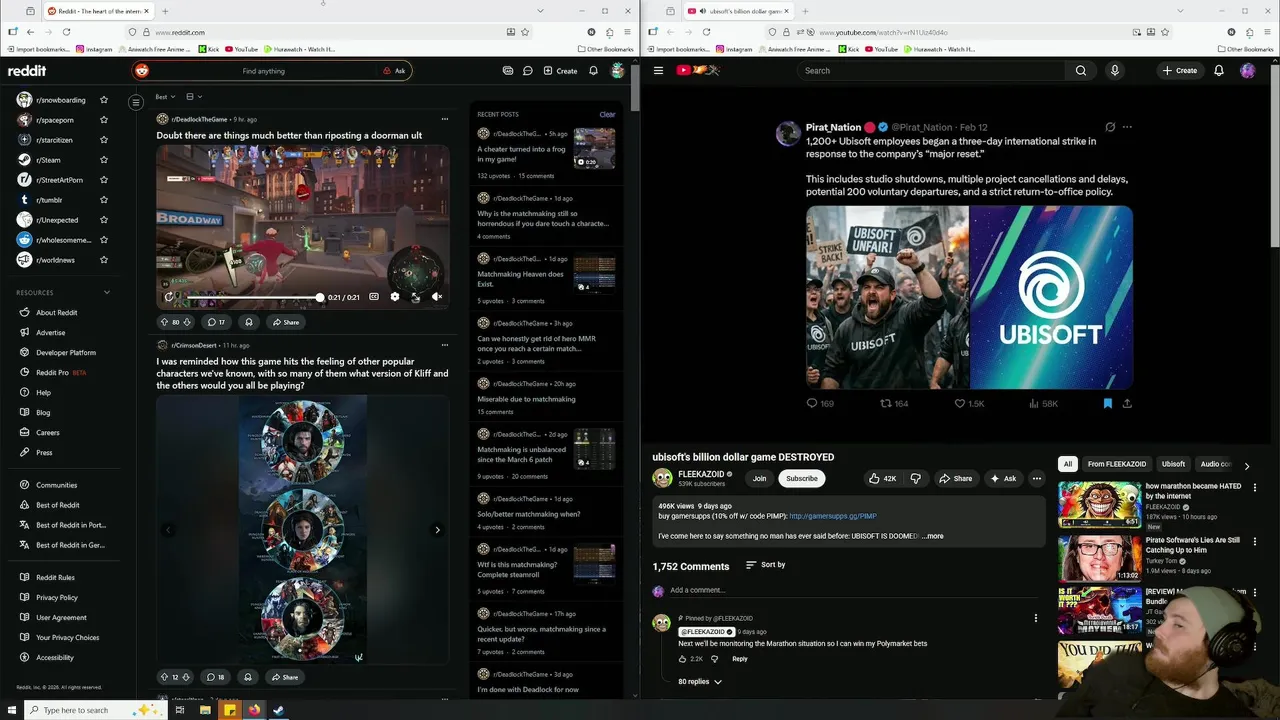The image size is (1280, 720).
Task: Click Reddit notifications bell
Action: 593,71
